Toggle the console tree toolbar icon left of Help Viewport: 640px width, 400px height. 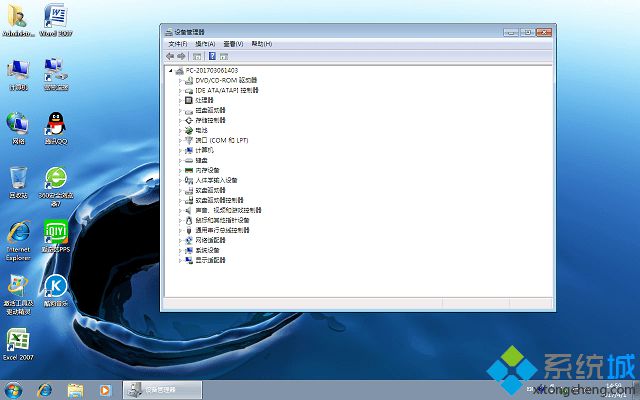(197, 56)
